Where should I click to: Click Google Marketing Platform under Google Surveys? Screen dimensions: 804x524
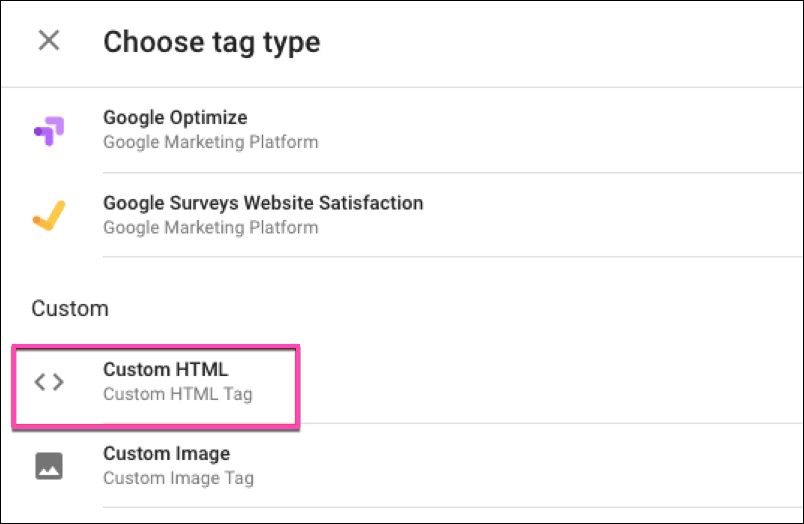(x=211, y=228)
